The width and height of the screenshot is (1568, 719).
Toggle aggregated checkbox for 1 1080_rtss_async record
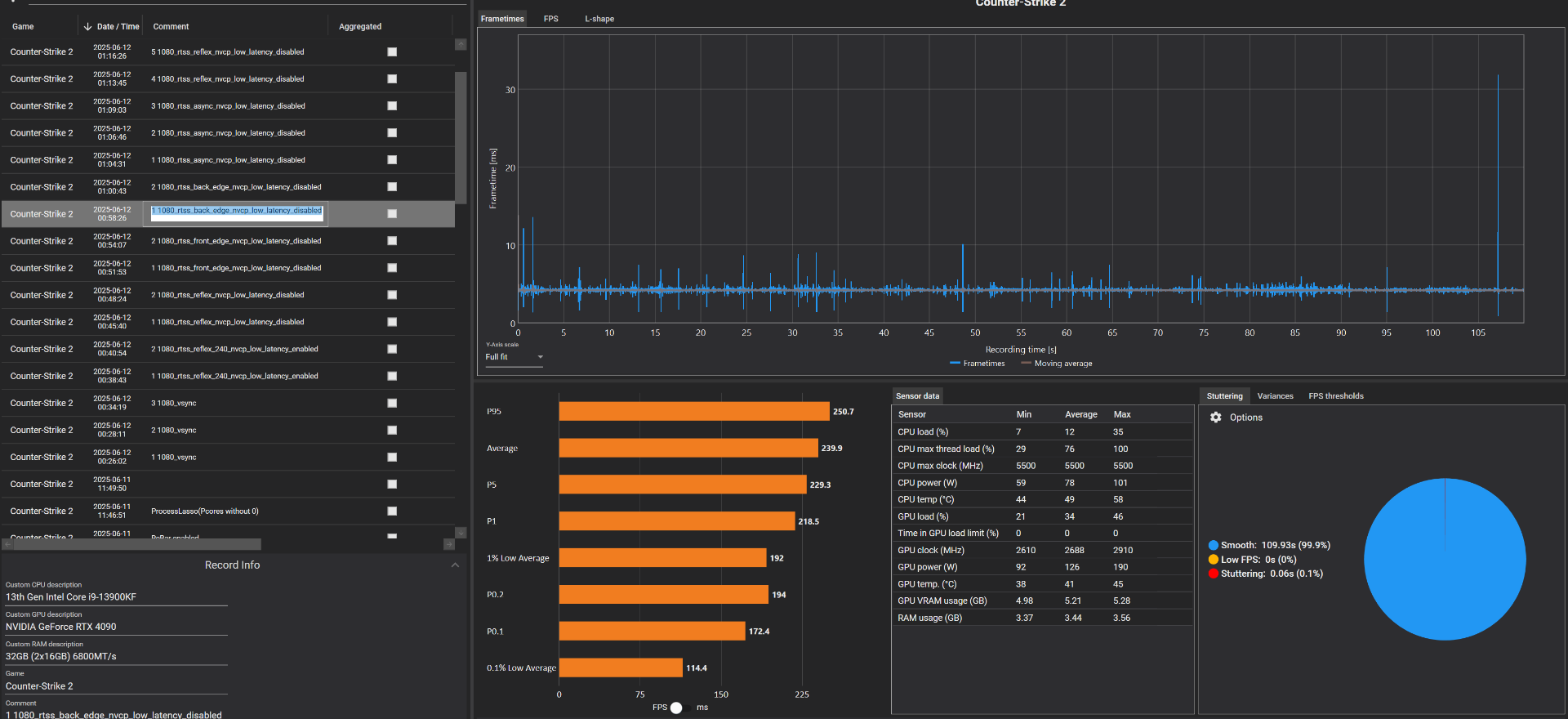tap(392, 160)
